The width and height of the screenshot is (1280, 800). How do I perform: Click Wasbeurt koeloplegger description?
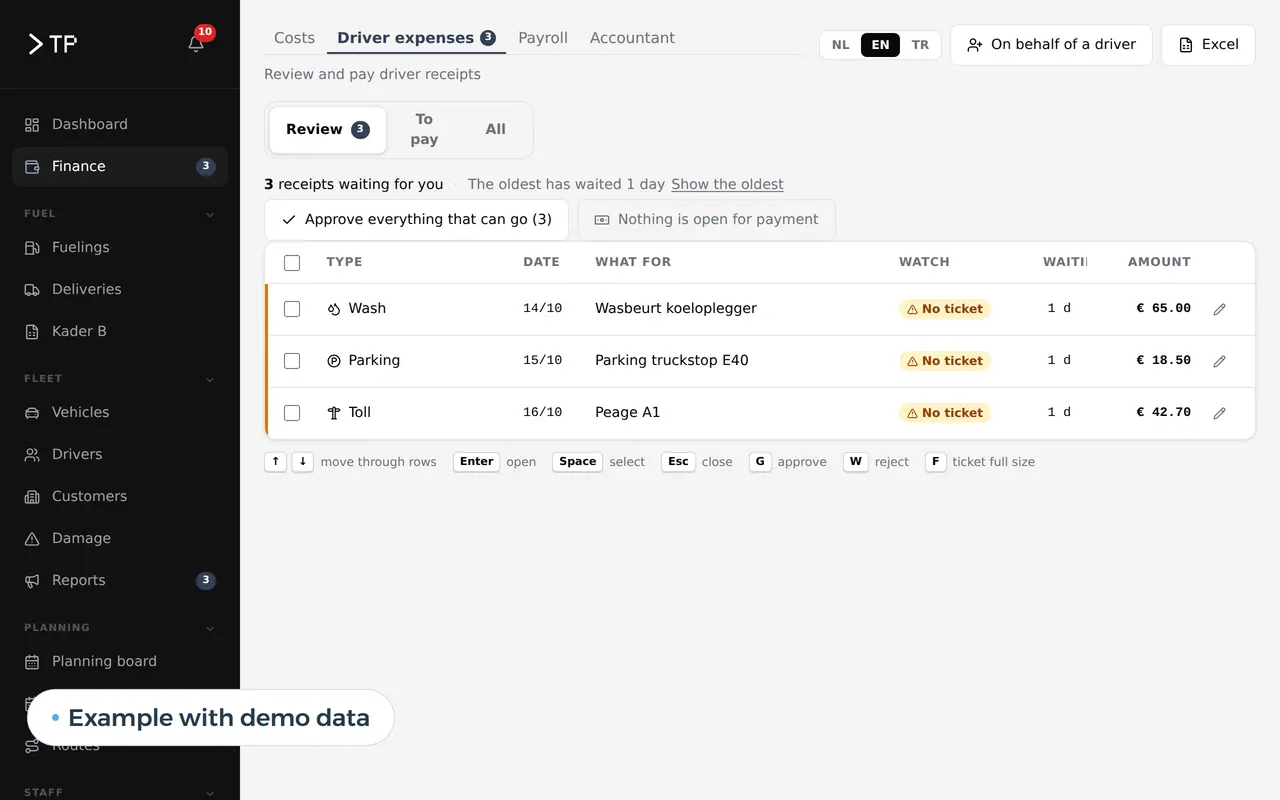tap(676, 309)
